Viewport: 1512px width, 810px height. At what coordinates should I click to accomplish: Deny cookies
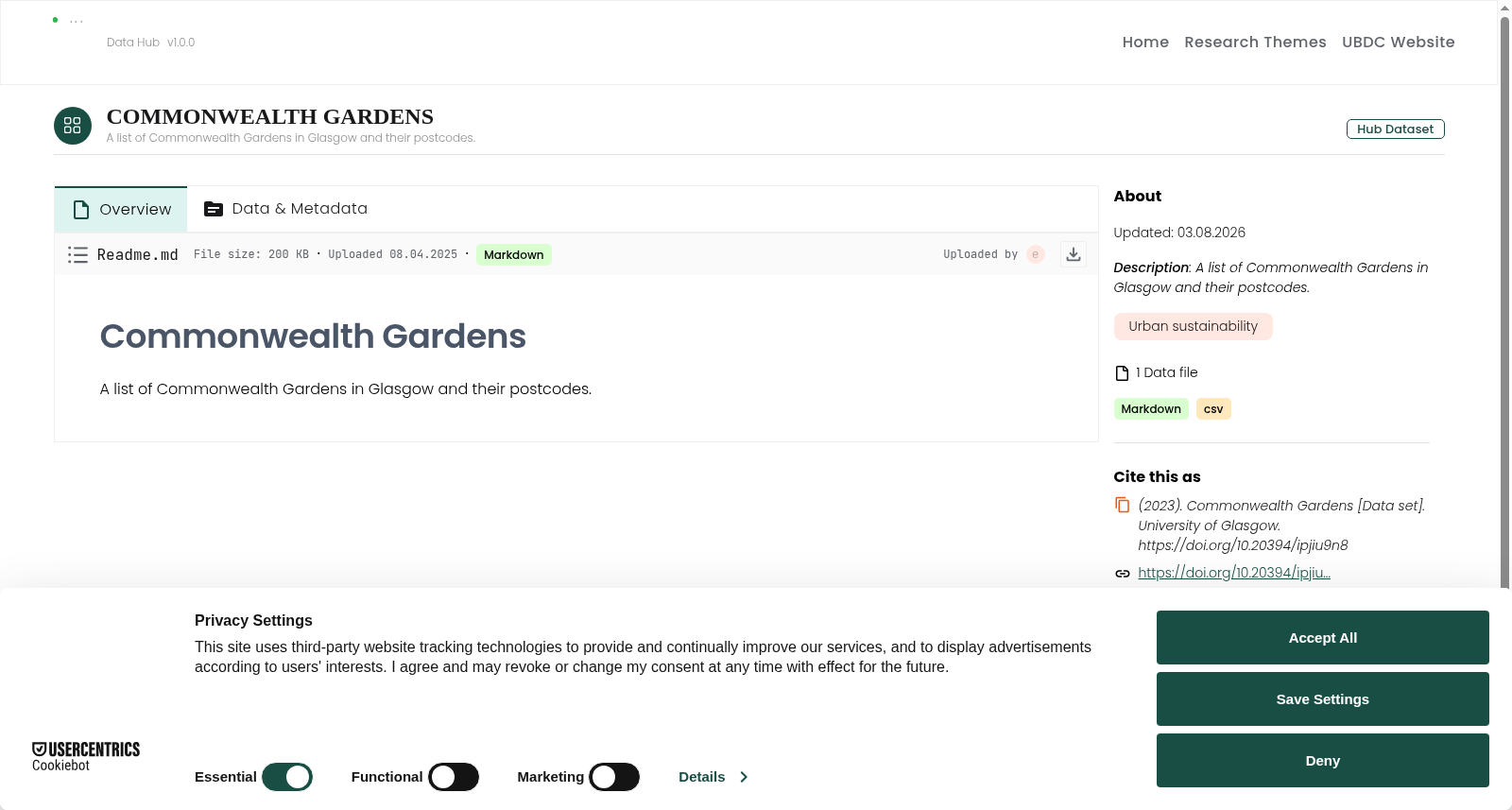point(1323,761)
